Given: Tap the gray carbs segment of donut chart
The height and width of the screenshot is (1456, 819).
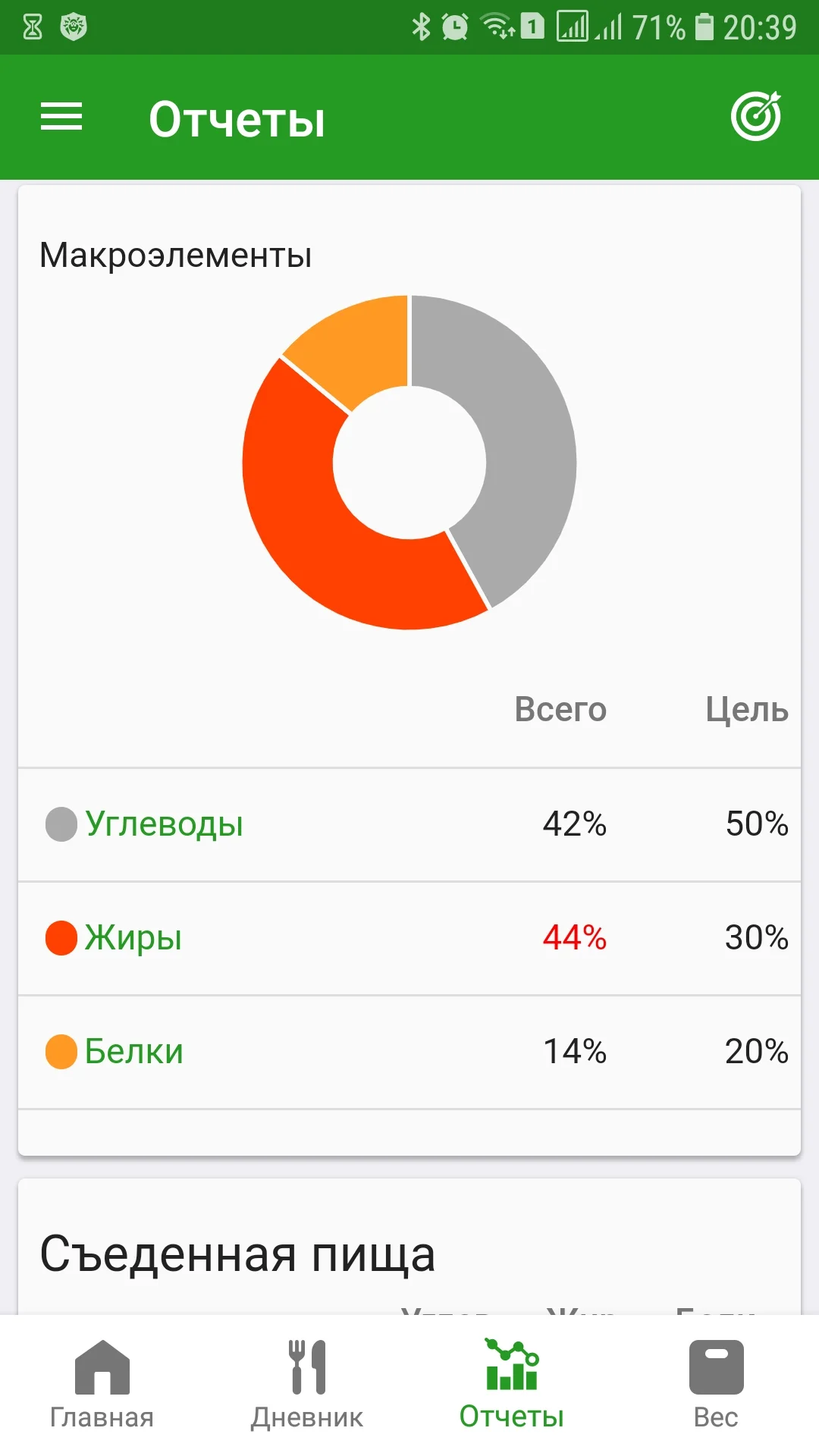Looking at the screenshot, I should click(523, 440).
